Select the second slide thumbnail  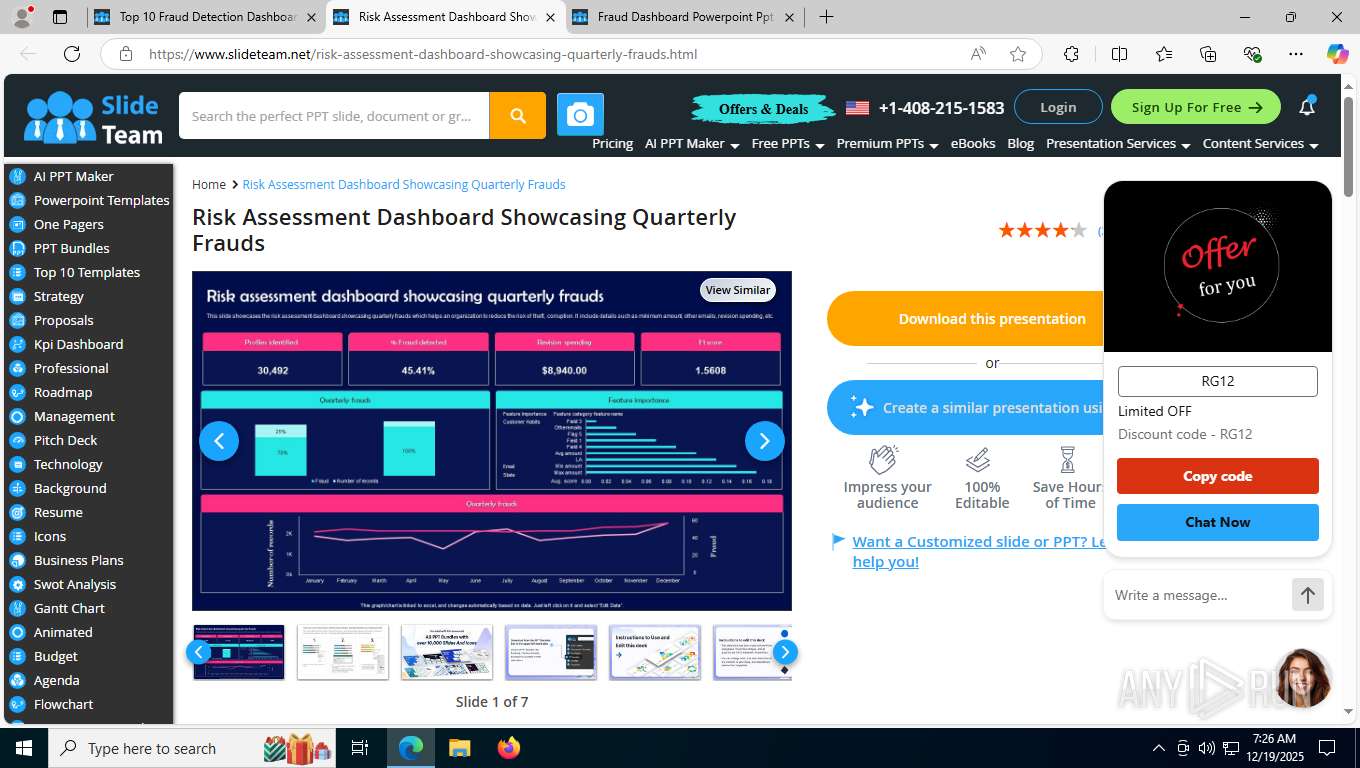click(x=343, y=652)
